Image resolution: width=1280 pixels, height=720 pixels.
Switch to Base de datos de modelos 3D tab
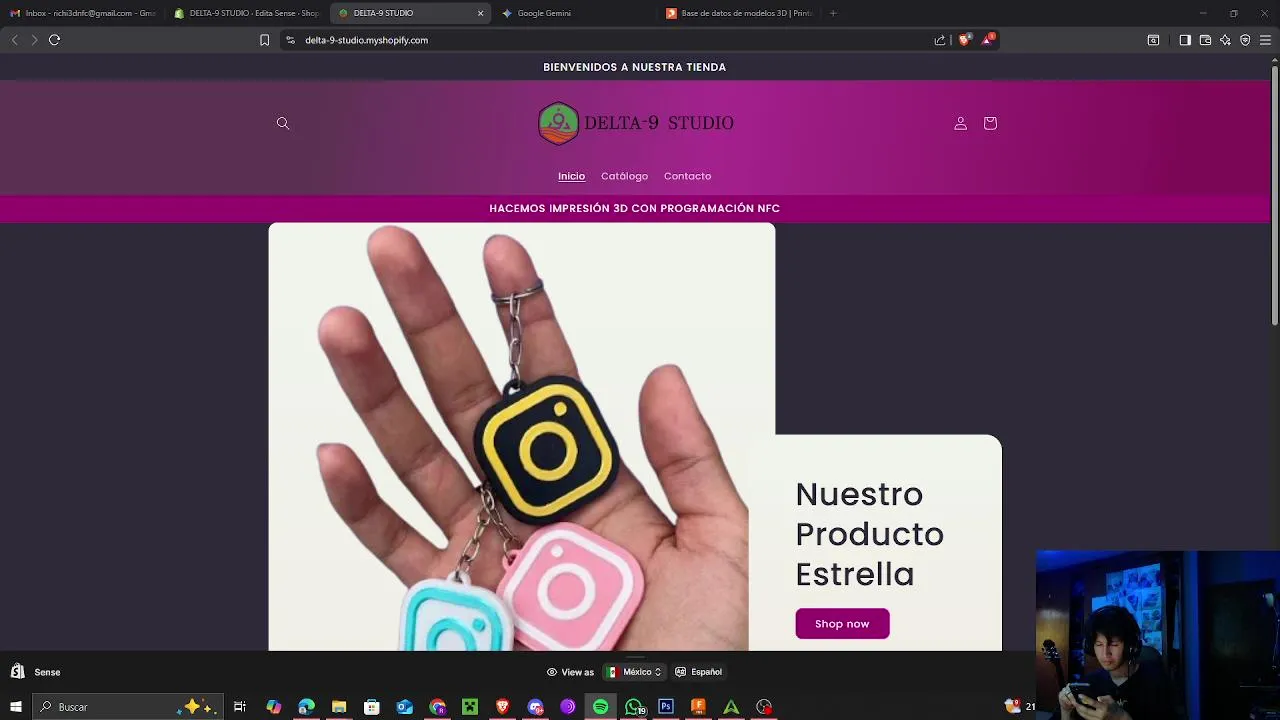[739, 13]
